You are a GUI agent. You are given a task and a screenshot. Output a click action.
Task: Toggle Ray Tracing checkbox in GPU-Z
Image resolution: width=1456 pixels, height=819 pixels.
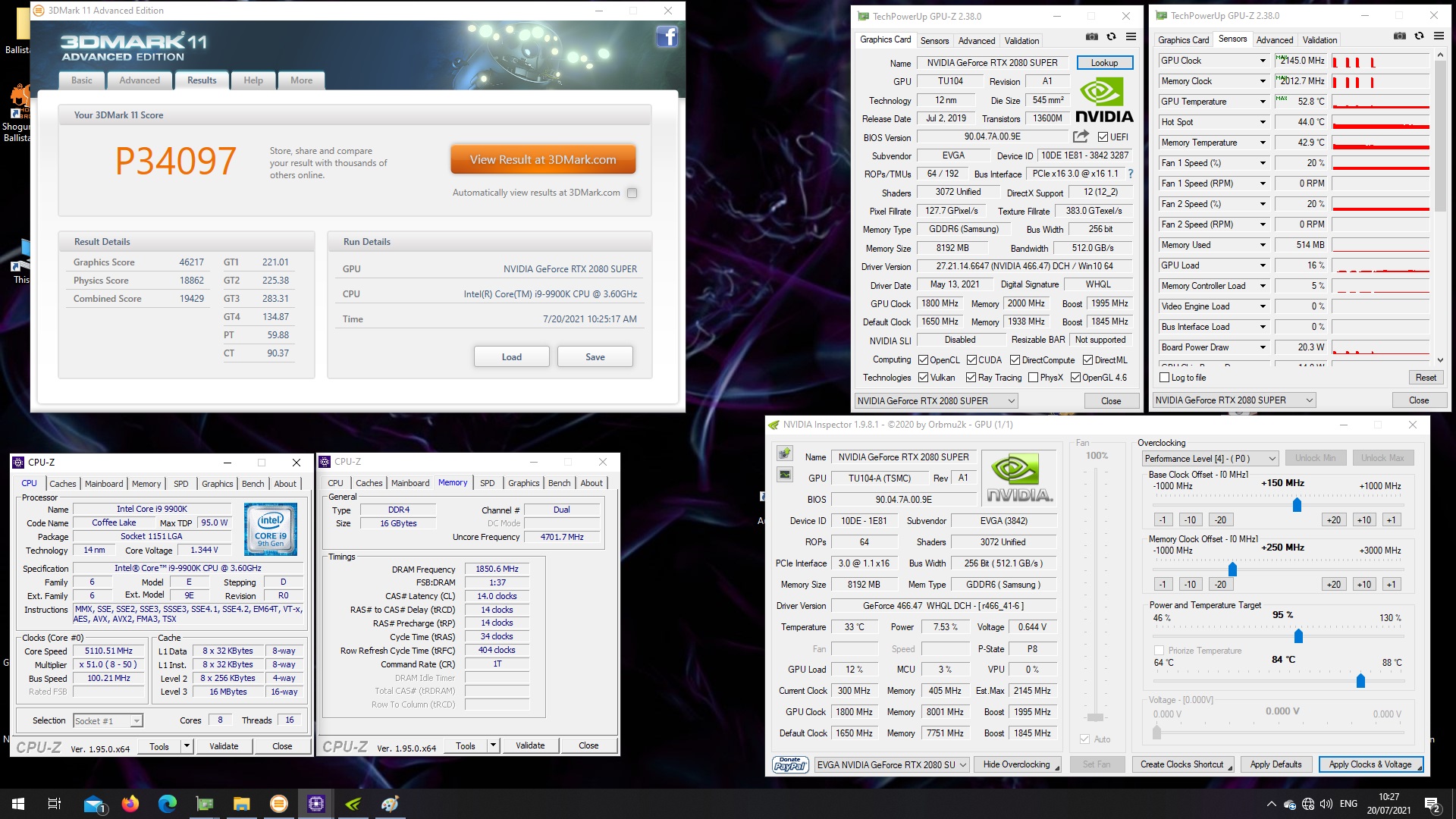(x=971, y=378)
